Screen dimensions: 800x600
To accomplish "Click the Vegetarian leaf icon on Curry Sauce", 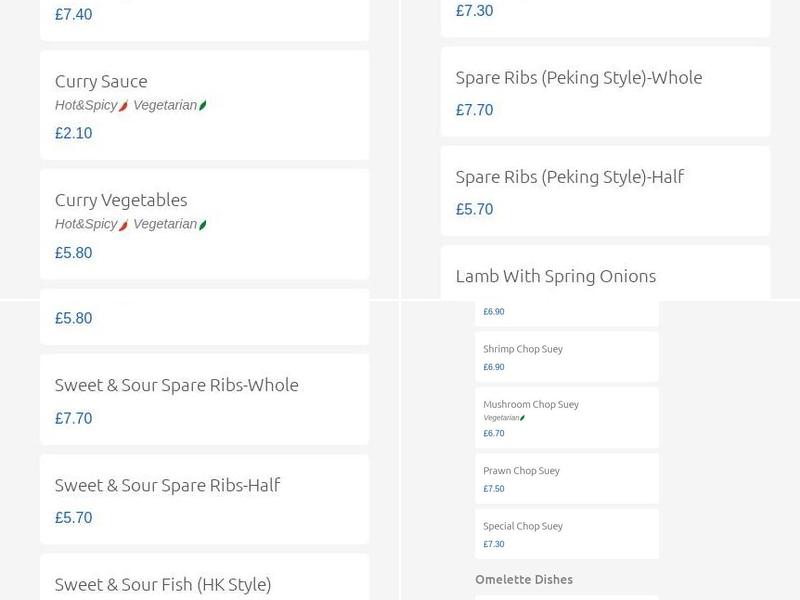I will coord(201,103).
